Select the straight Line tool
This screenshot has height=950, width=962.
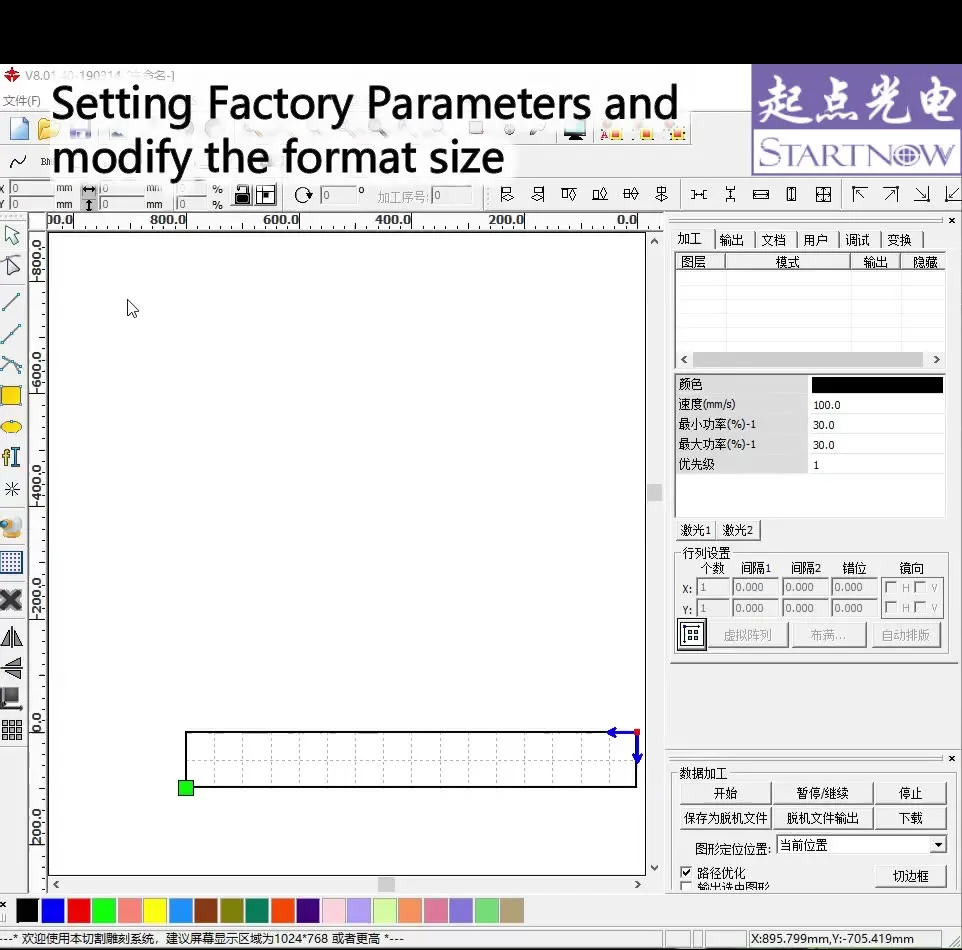tap(12, 302)
